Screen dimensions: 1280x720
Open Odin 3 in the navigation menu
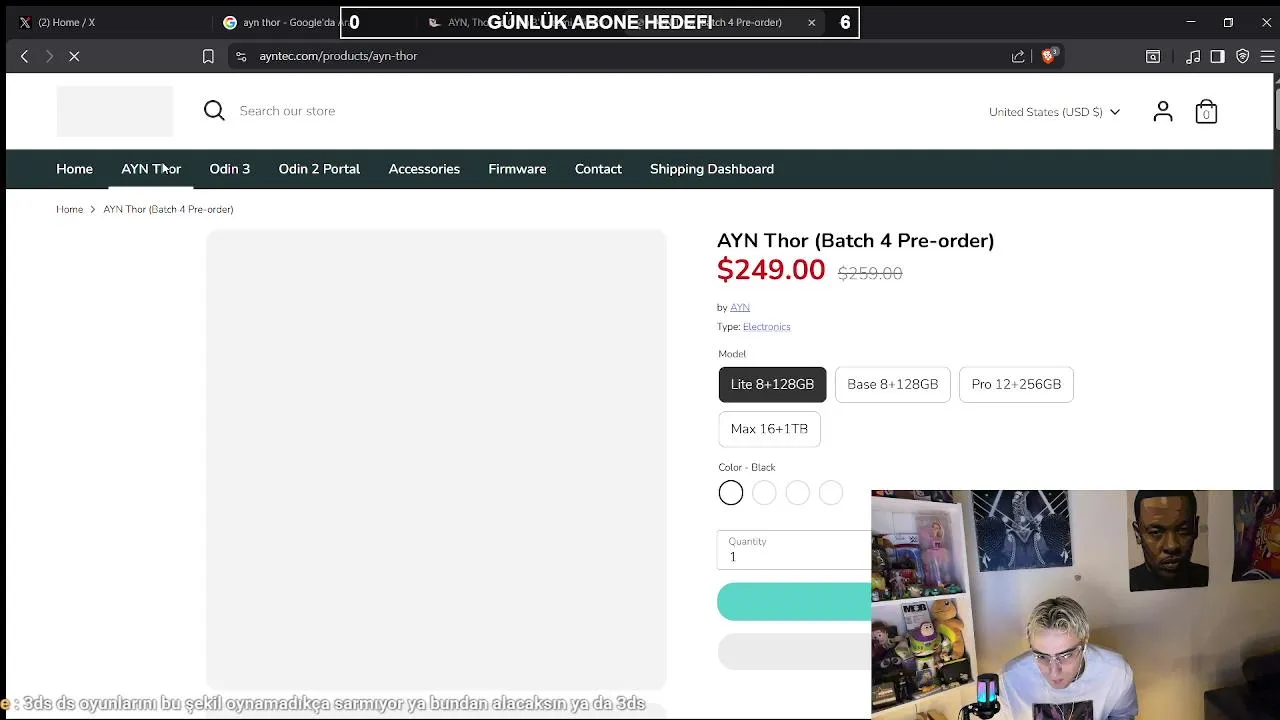229,169
